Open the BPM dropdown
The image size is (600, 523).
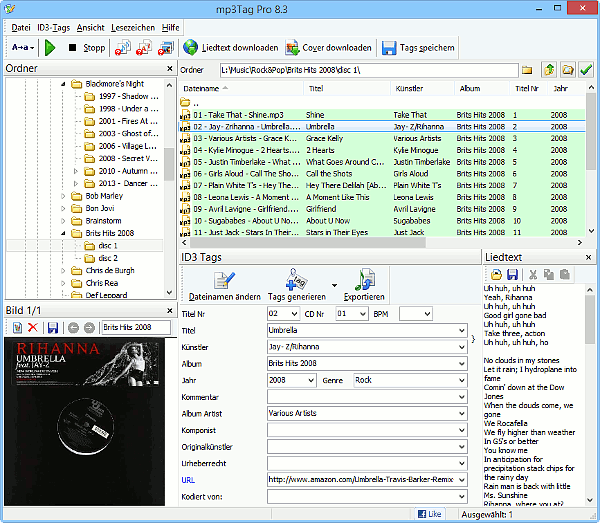tap(427, 314)
